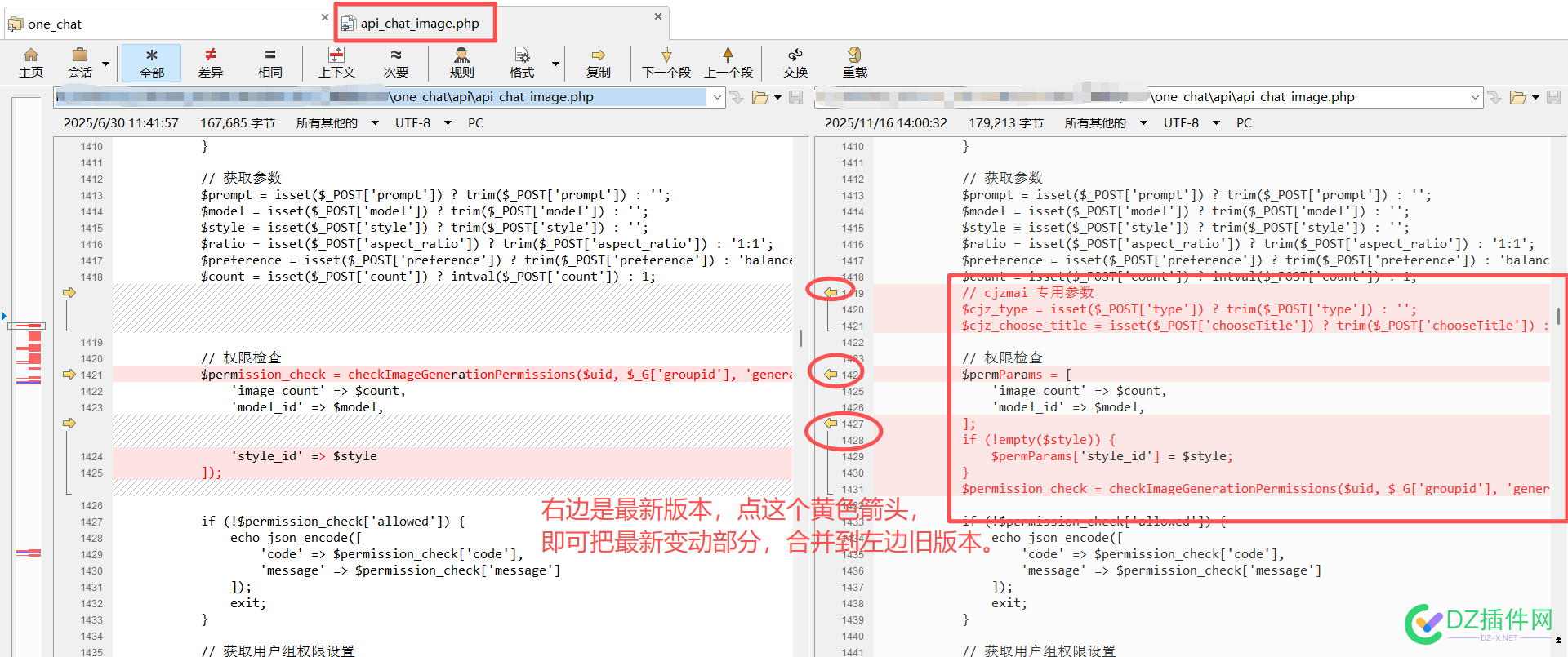Viewport: 1568px width, 657px height.
Task: Copy right block at line 1427 left via arrow
Action: [x=831, y=423]
